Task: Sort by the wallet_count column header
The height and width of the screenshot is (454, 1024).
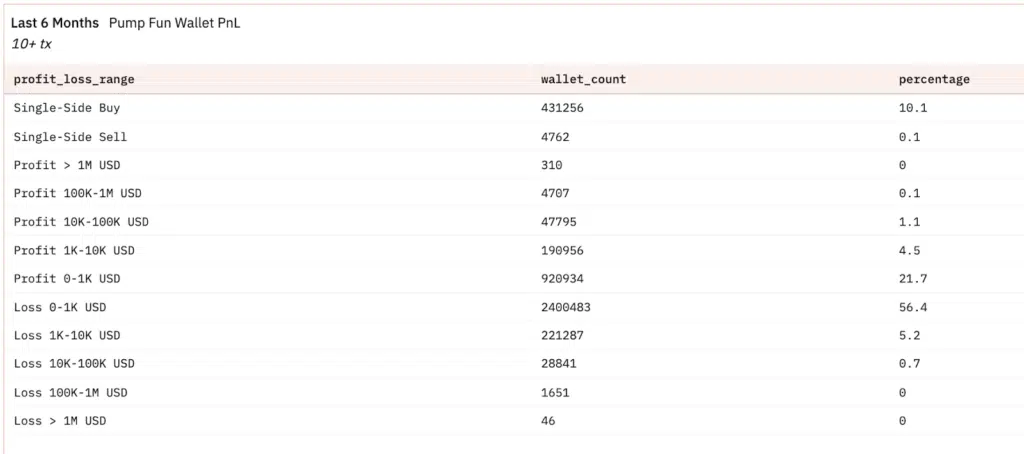Action: coord(583,79)
